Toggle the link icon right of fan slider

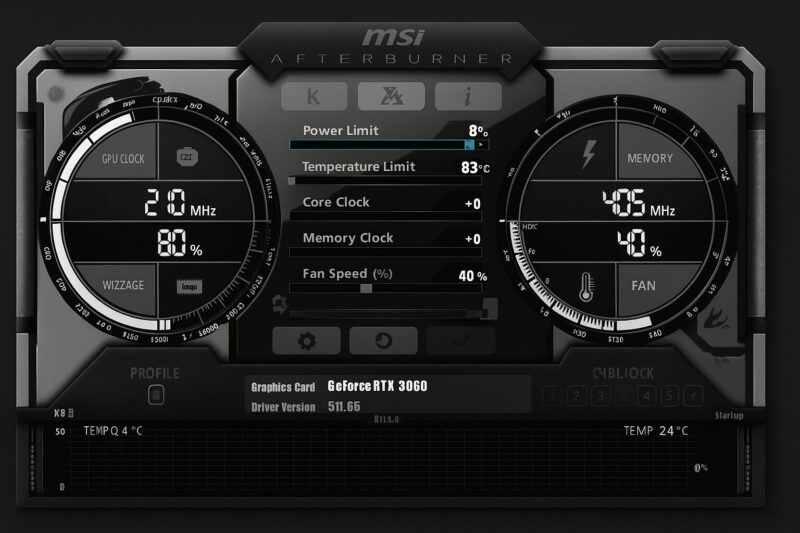(x=490, y=309)
